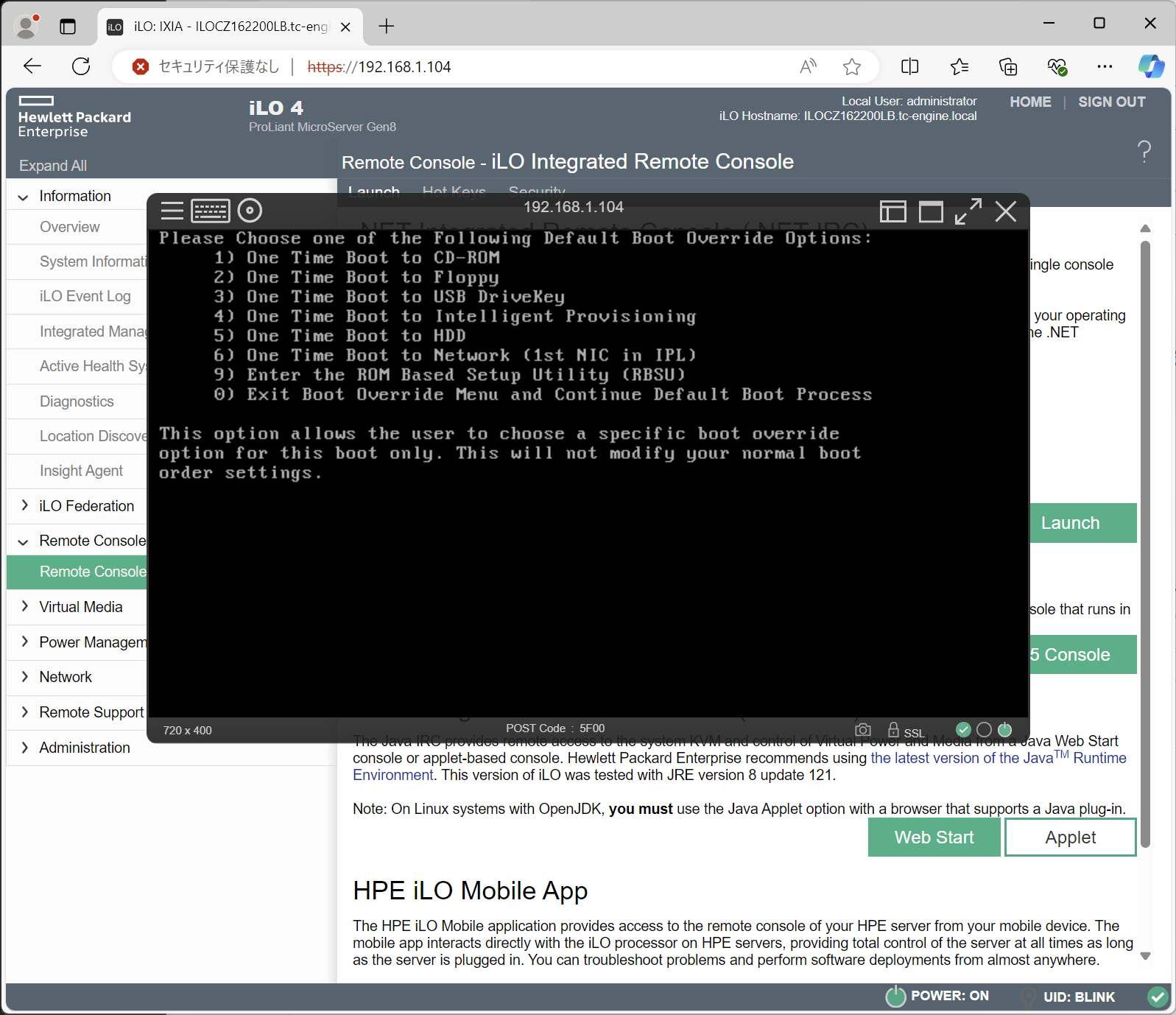Launch the Java Applet console
The height and width of the screenshot is (1015, 1176).
coord(1071,837)
